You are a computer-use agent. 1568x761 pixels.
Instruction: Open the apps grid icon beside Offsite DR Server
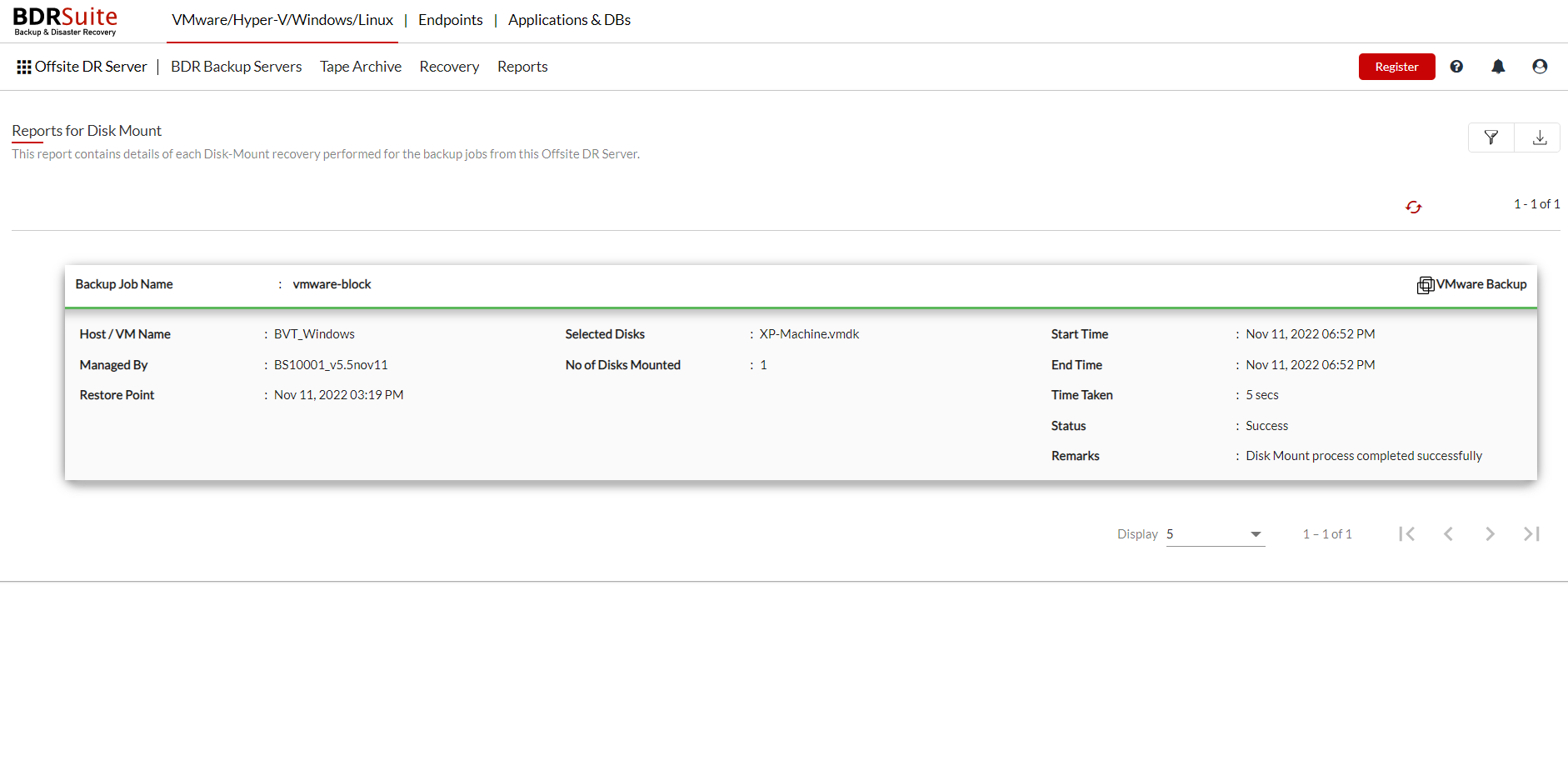click(x=24, y=67)
